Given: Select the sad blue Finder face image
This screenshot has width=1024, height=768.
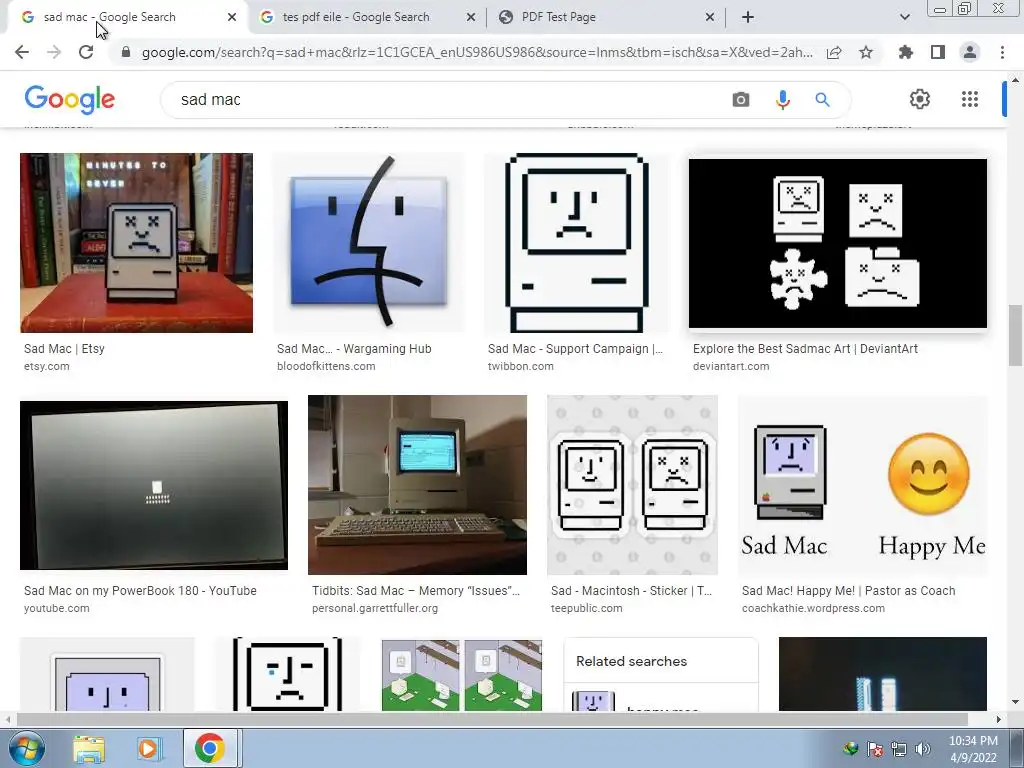Looking at the screenshot, I should pyautogui.click(x=368, y=243).
